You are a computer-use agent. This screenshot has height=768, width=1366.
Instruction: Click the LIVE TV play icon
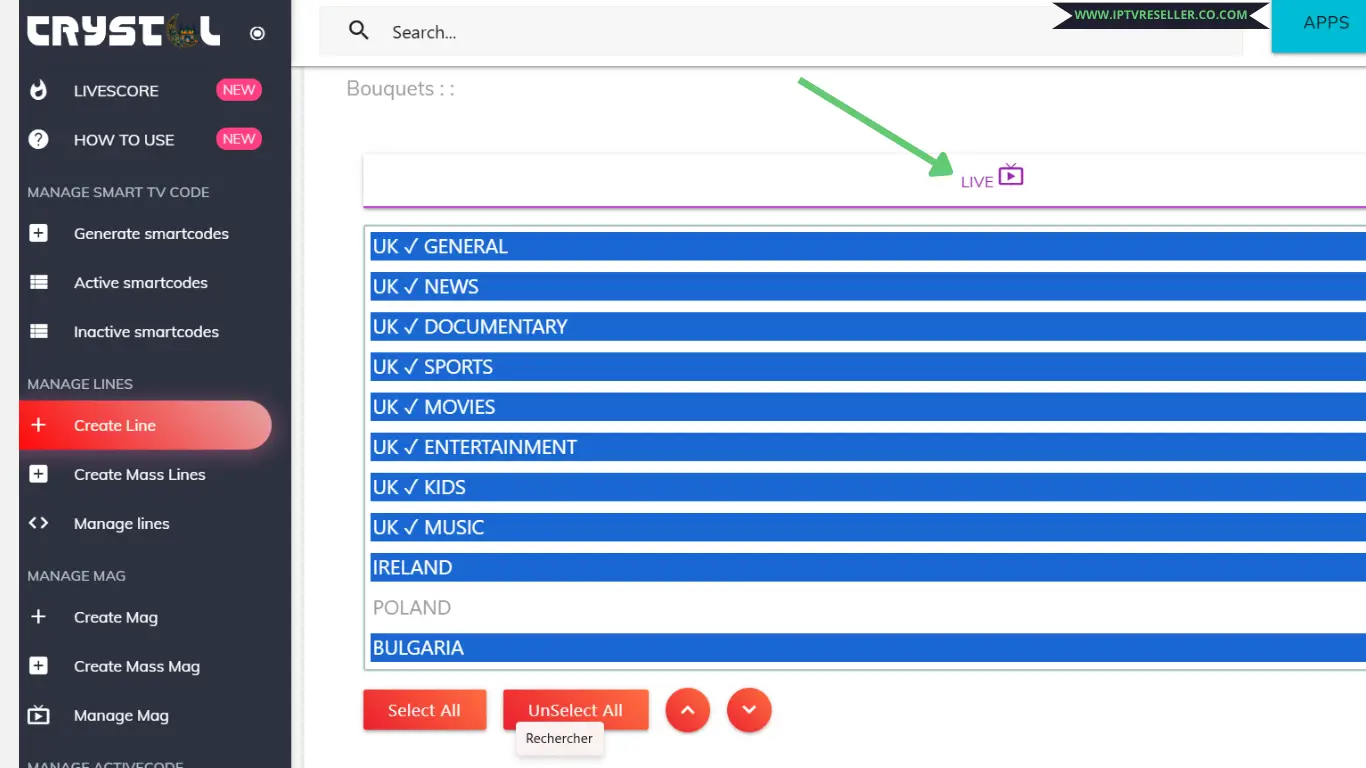[1012, 174]
